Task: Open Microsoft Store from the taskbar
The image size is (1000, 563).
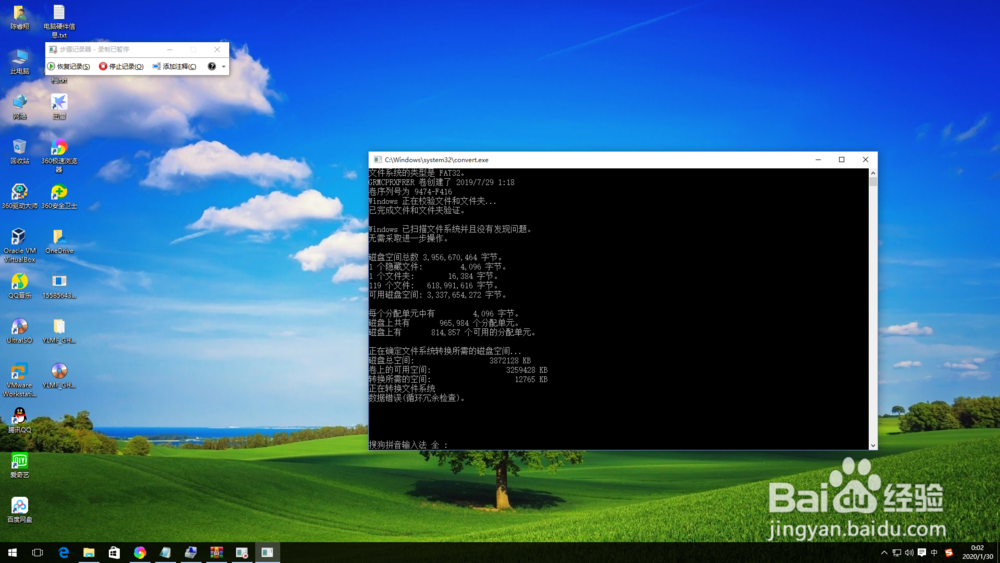Action: pyautogui.click(x=114, y=552)
